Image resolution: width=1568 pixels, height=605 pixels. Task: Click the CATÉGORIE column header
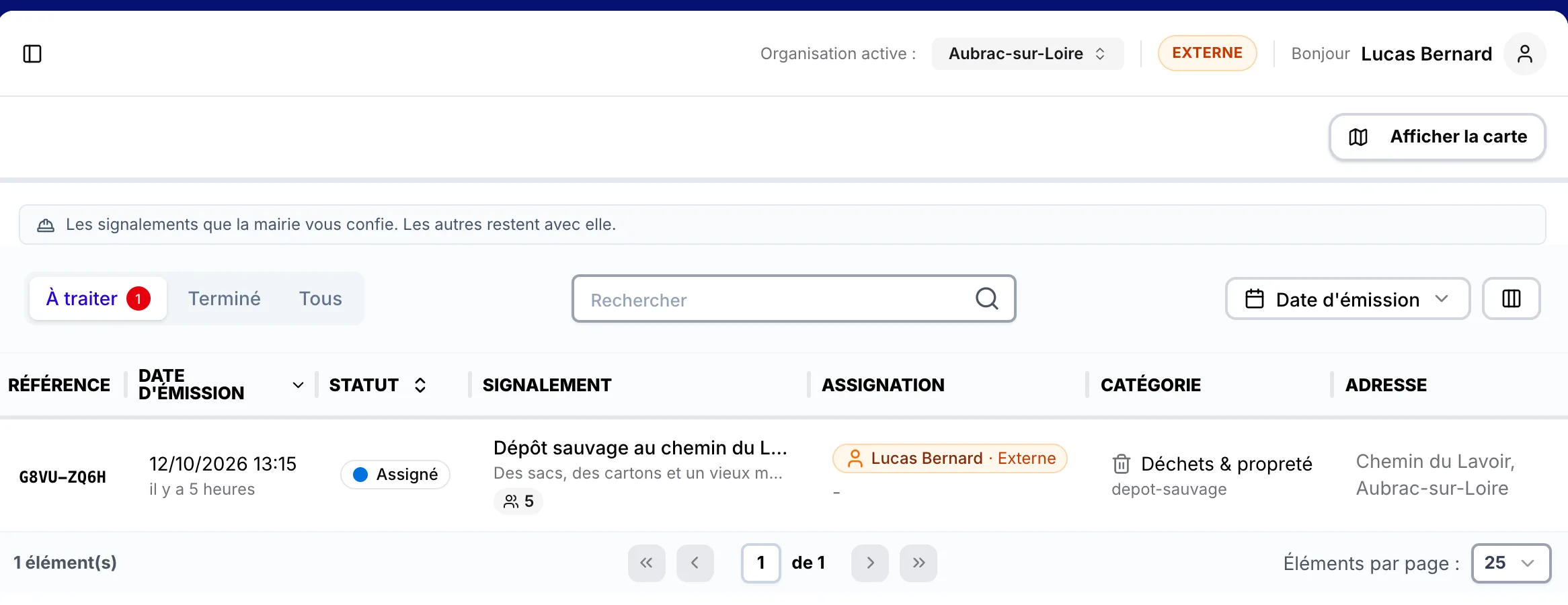[x=1150, y=385]
